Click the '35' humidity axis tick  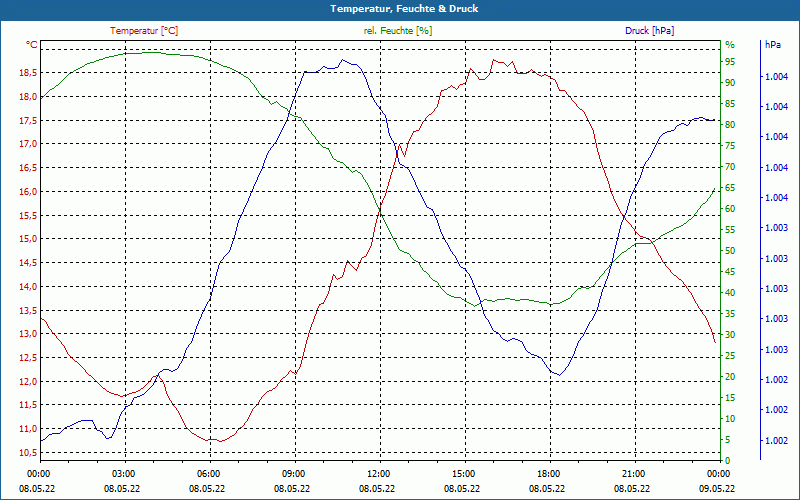pos(730,314)
